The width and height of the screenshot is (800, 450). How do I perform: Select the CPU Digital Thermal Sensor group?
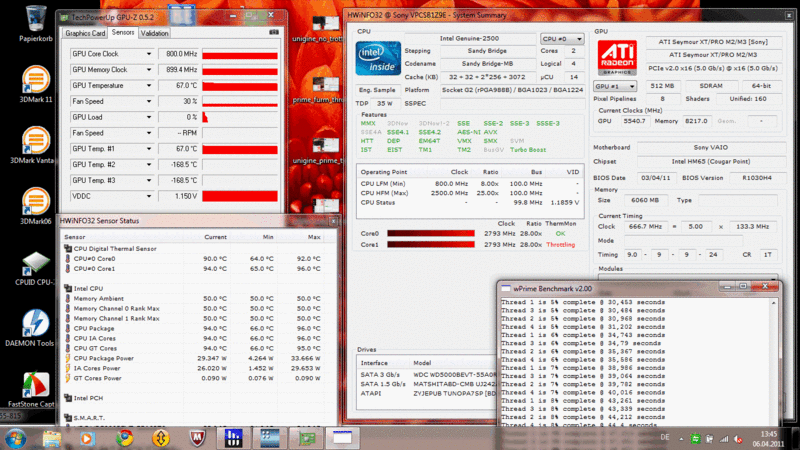pos(115,248)
